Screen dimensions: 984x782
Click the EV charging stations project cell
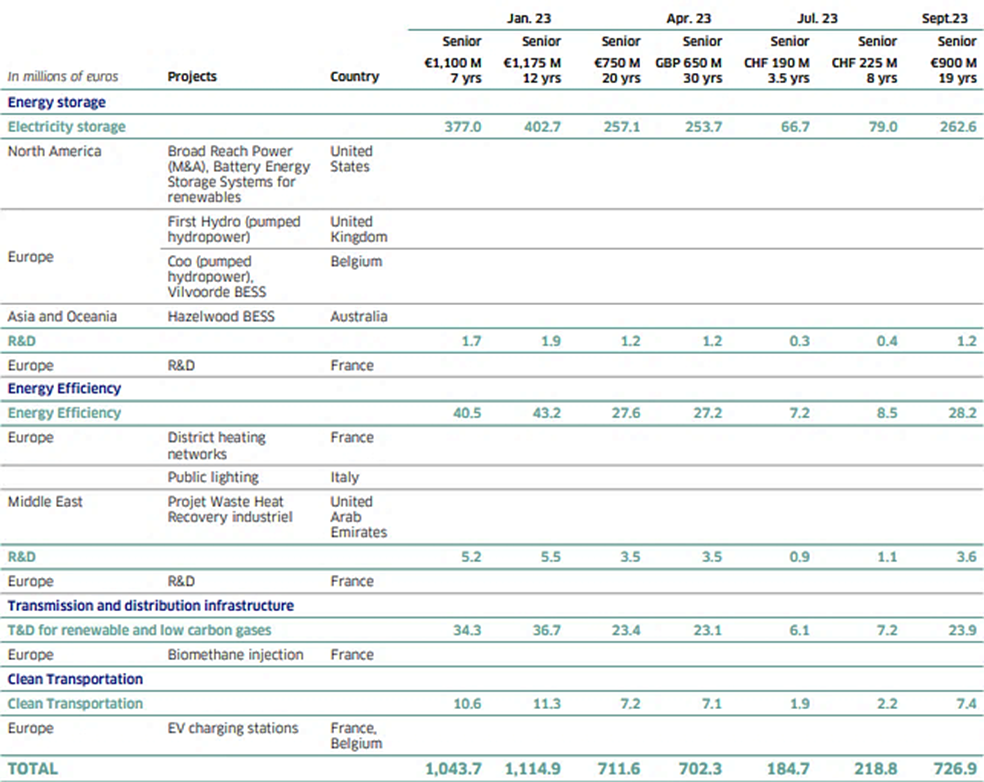233,728
